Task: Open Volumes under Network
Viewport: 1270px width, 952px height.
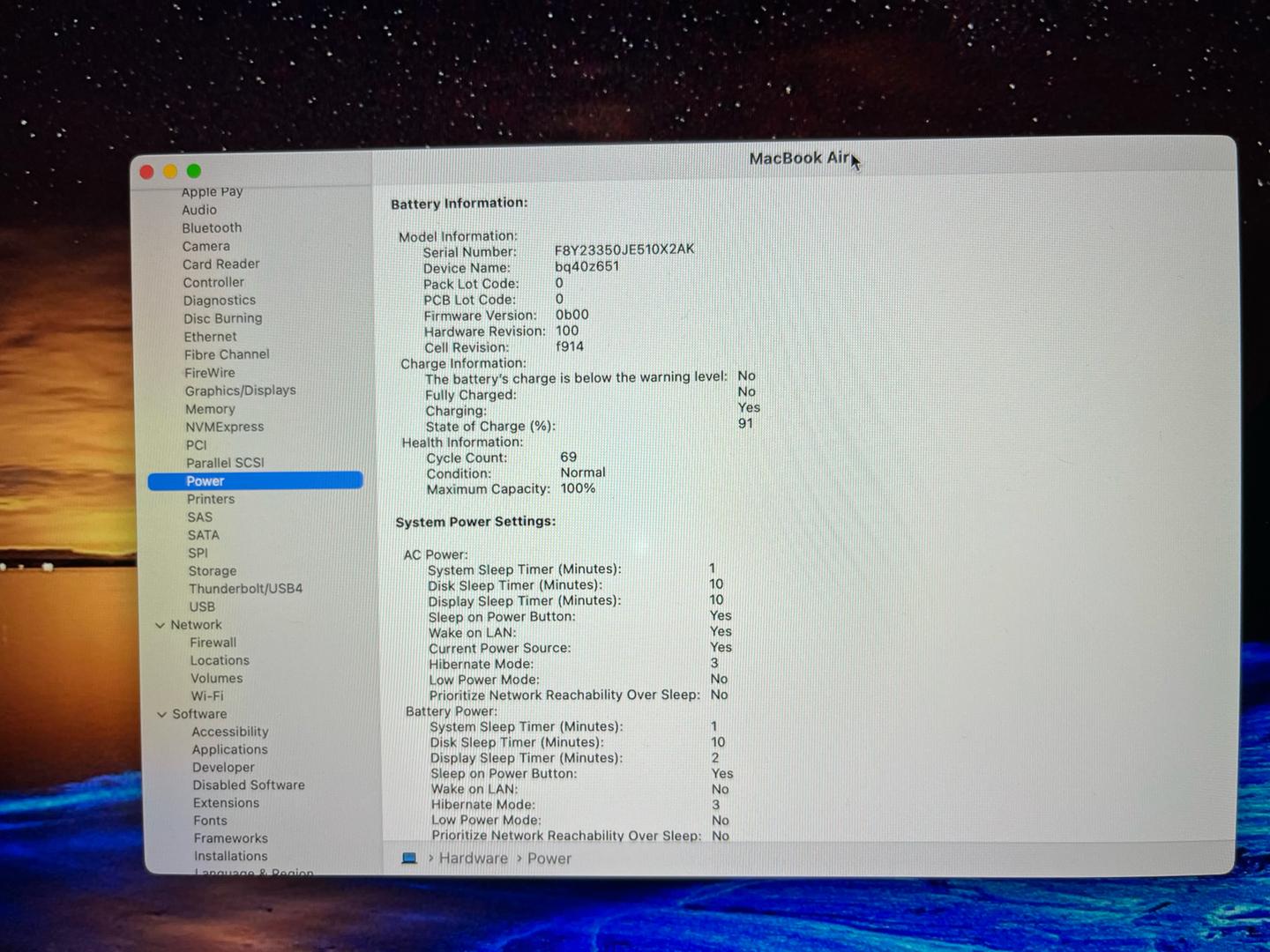Action: (x=217, y=679)
